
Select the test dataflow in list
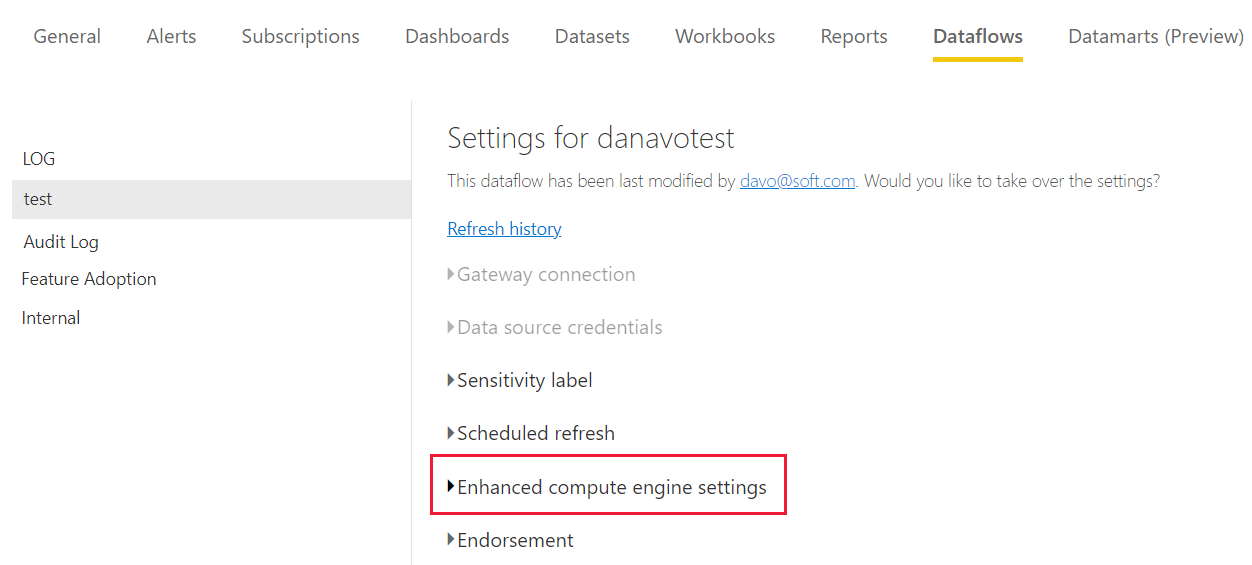coord(38,199)
